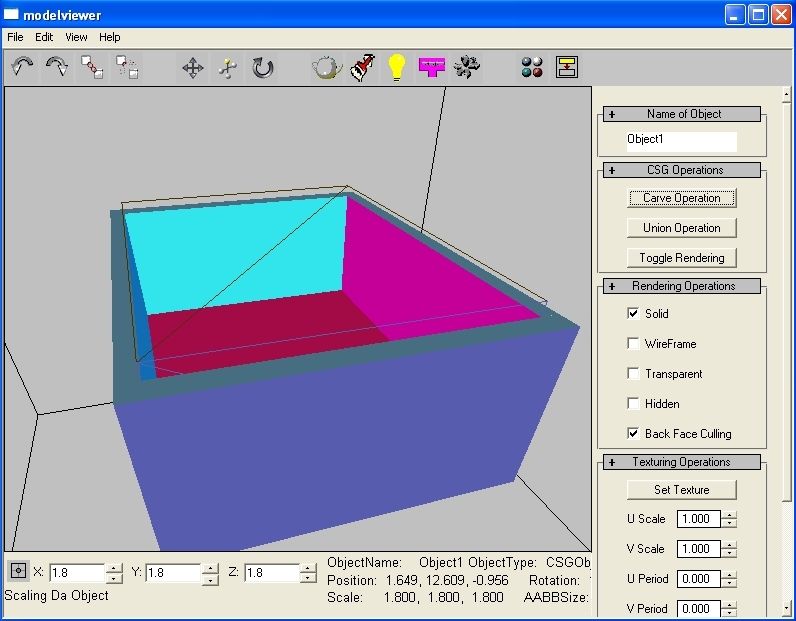Image resolution: width=796 pixels, height=621 pixels.
Task: Click the yellow light bulb icon
Action: pos(397,67)
